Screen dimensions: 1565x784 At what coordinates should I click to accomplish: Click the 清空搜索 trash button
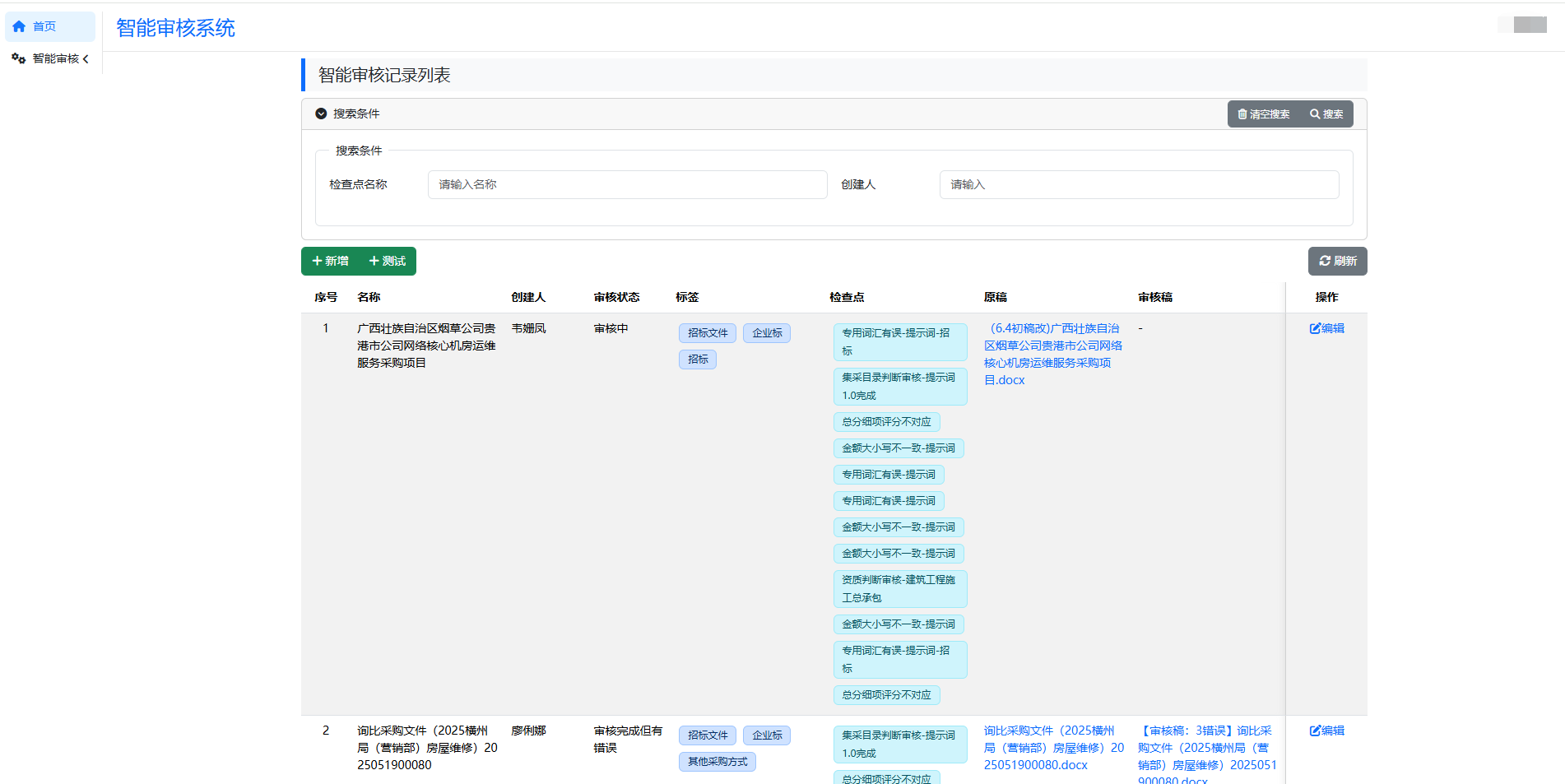tap(1263, 114)
